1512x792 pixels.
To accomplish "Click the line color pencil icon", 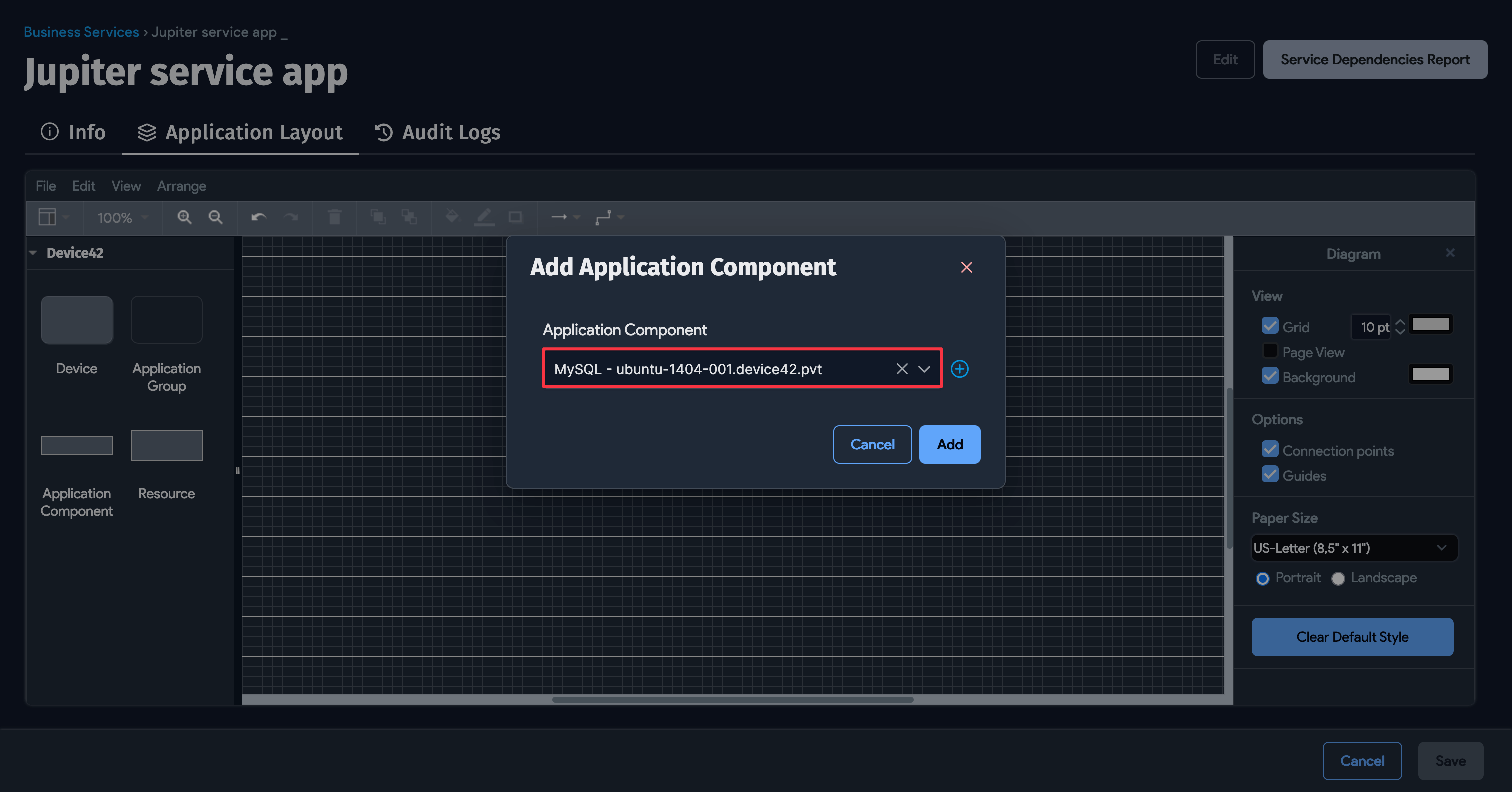I will (483, 218).
